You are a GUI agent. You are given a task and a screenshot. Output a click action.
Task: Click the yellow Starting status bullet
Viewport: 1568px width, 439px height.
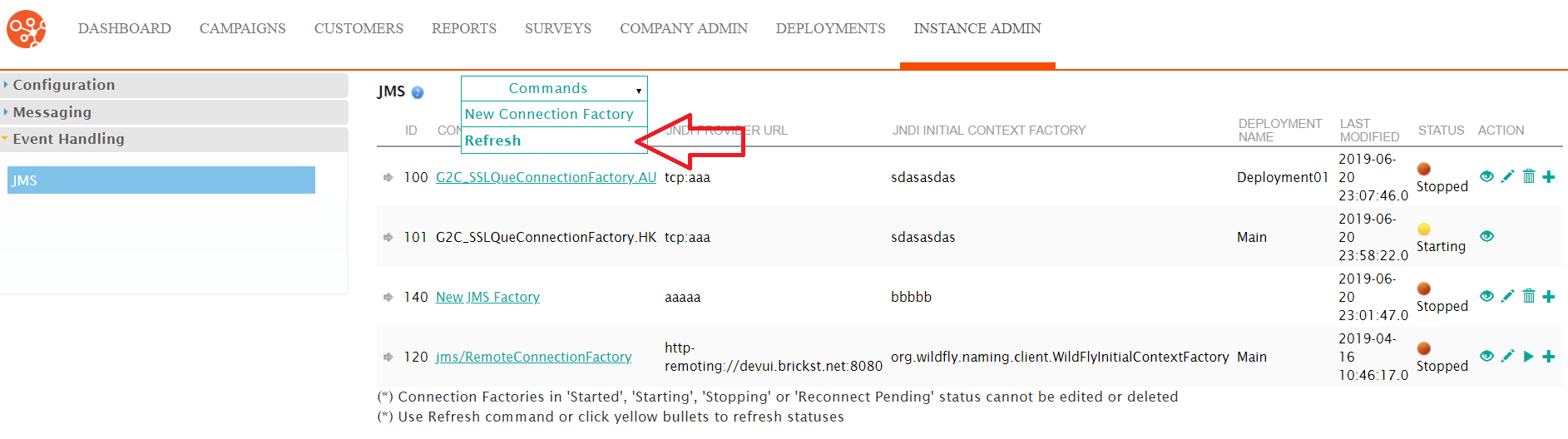[x=1424, y=229]
